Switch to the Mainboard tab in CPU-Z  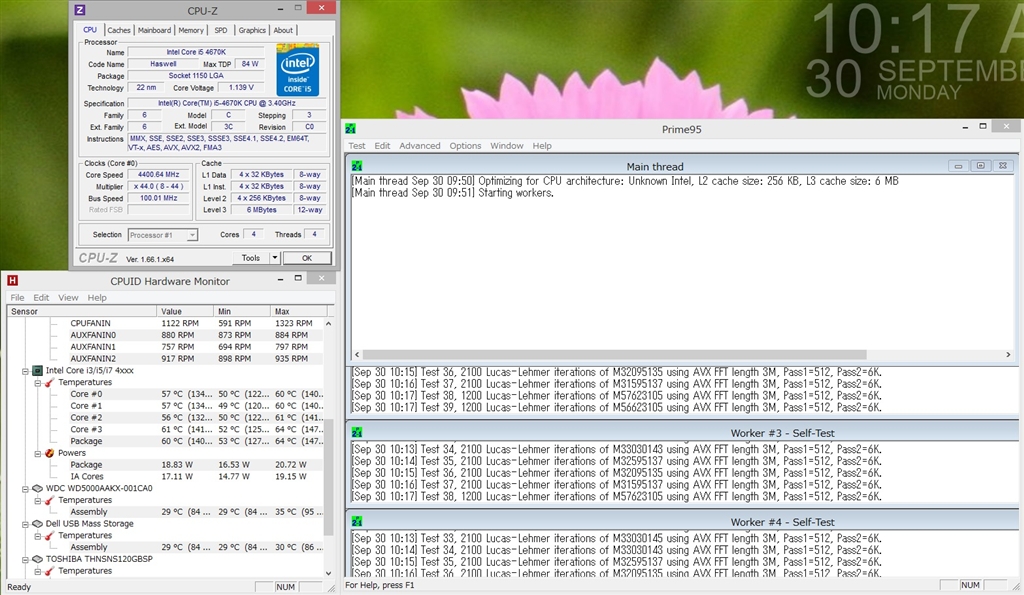(x=154, y=30)
